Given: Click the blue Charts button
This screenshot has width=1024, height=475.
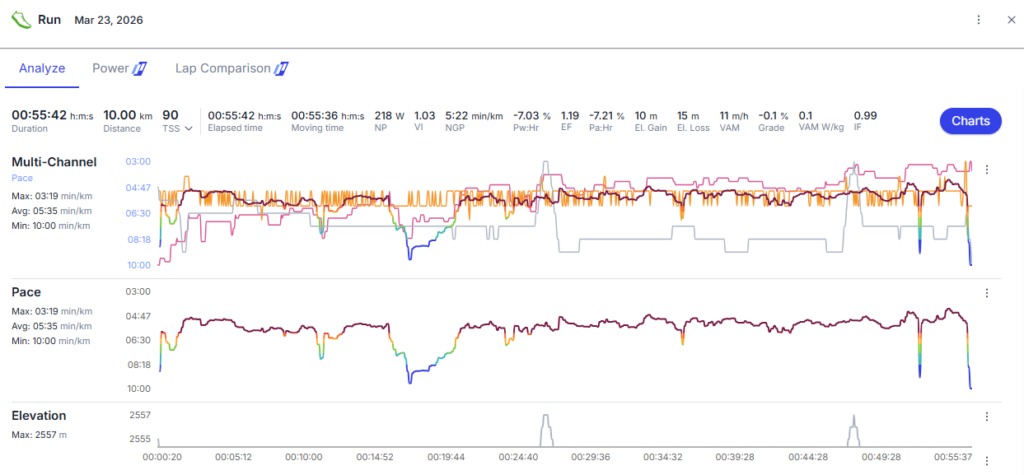Looking at the screenshot, I should pyautogui.click(x=969, y=121).
